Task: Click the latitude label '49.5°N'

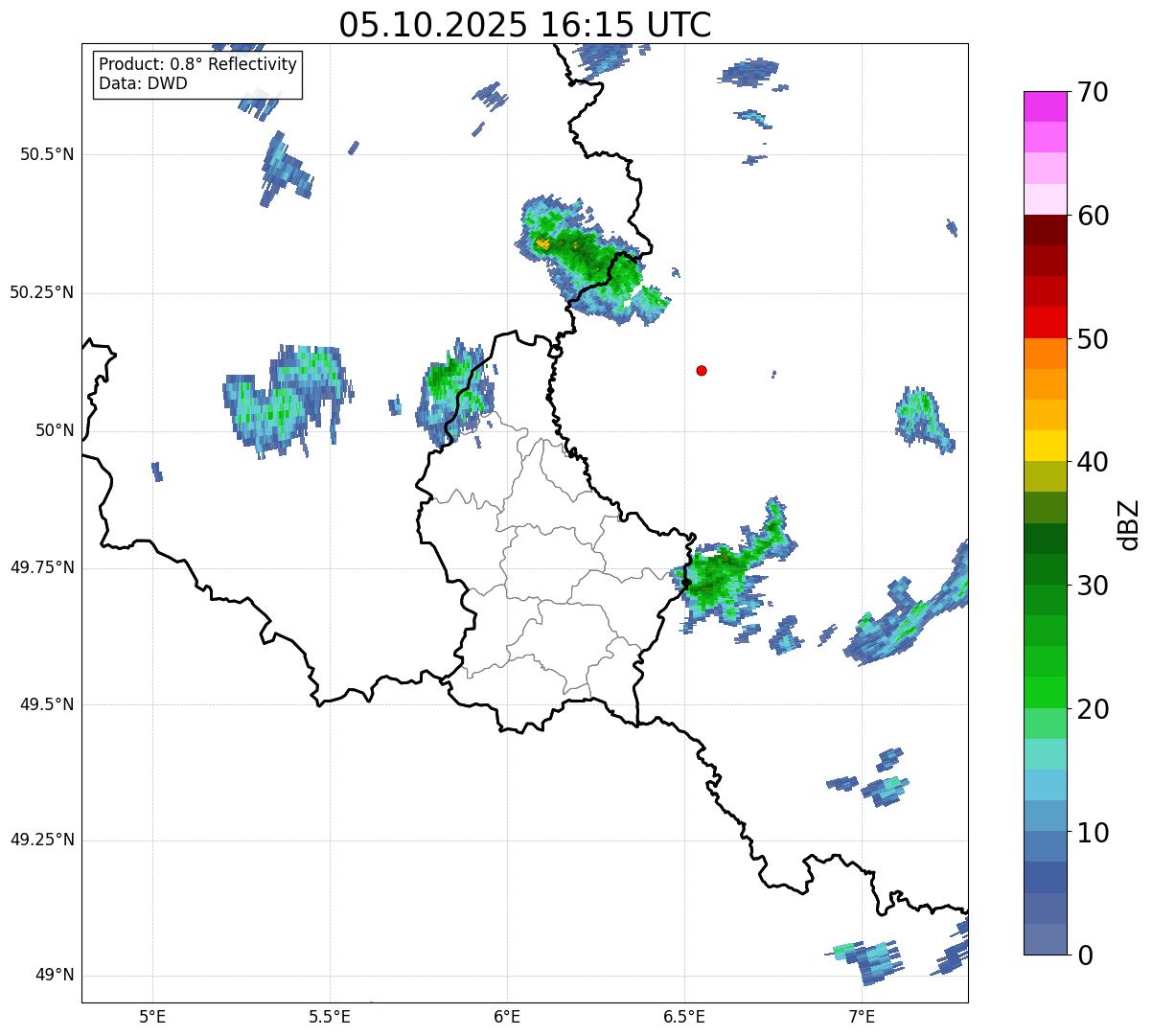Action: pyautogui.click(x=47, y=704)
